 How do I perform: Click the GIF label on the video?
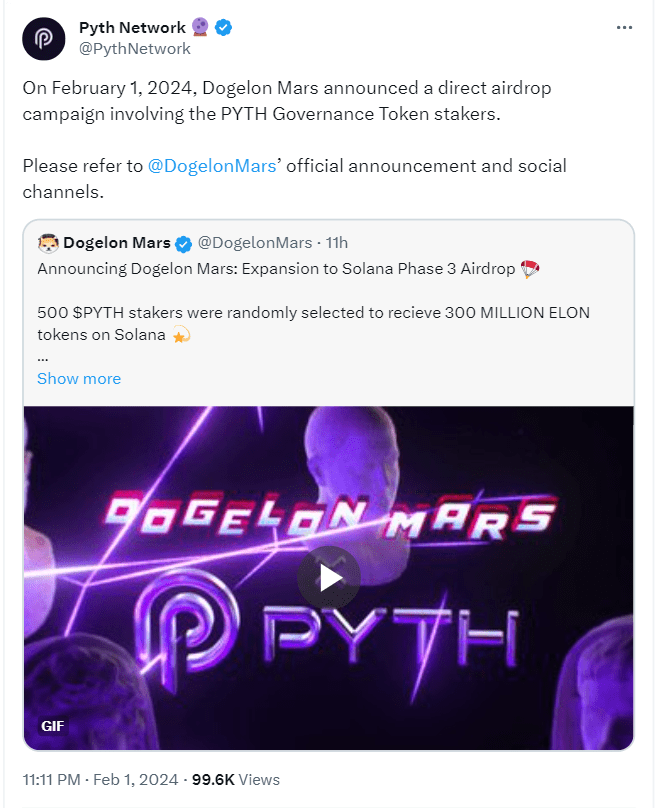pyautogui.click(x=51, y=727)
